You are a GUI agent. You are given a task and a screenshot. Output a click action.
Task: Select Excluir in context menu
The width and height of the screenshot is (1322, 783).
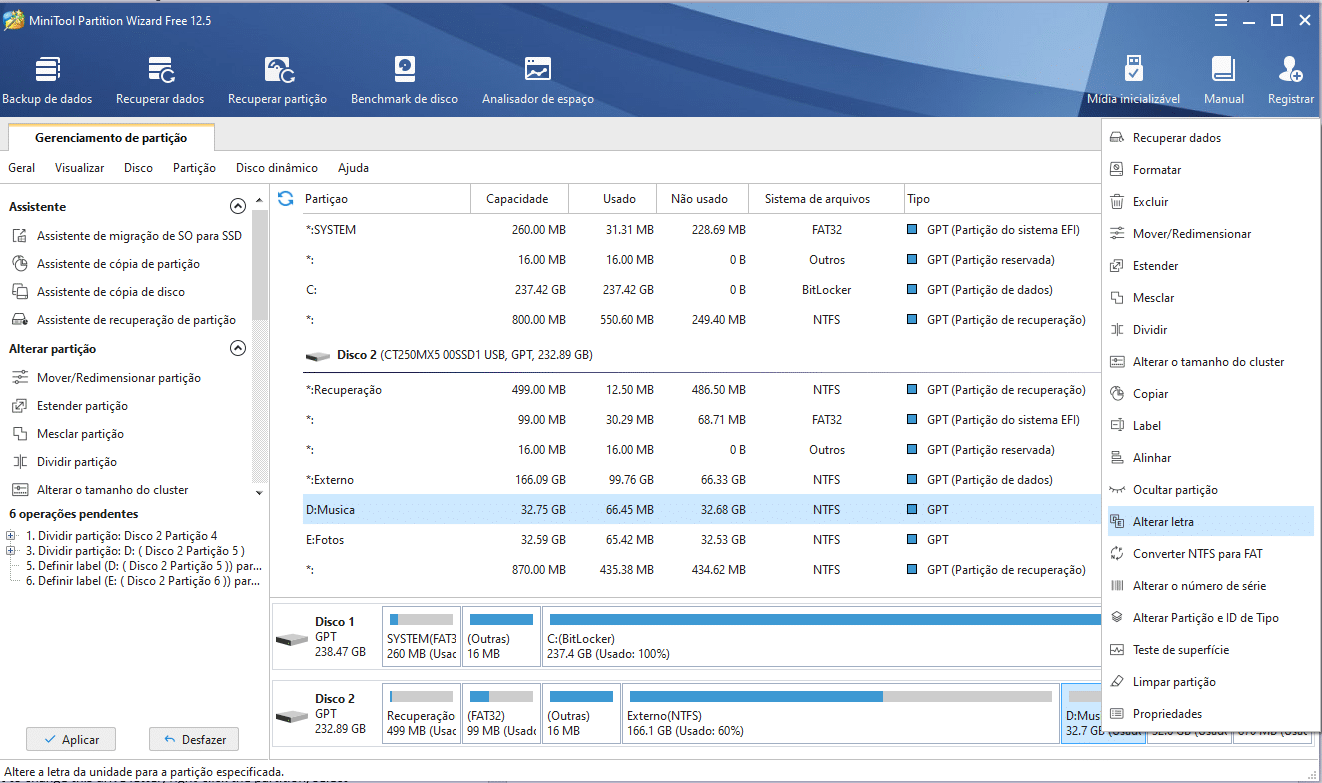(1211, 202)
